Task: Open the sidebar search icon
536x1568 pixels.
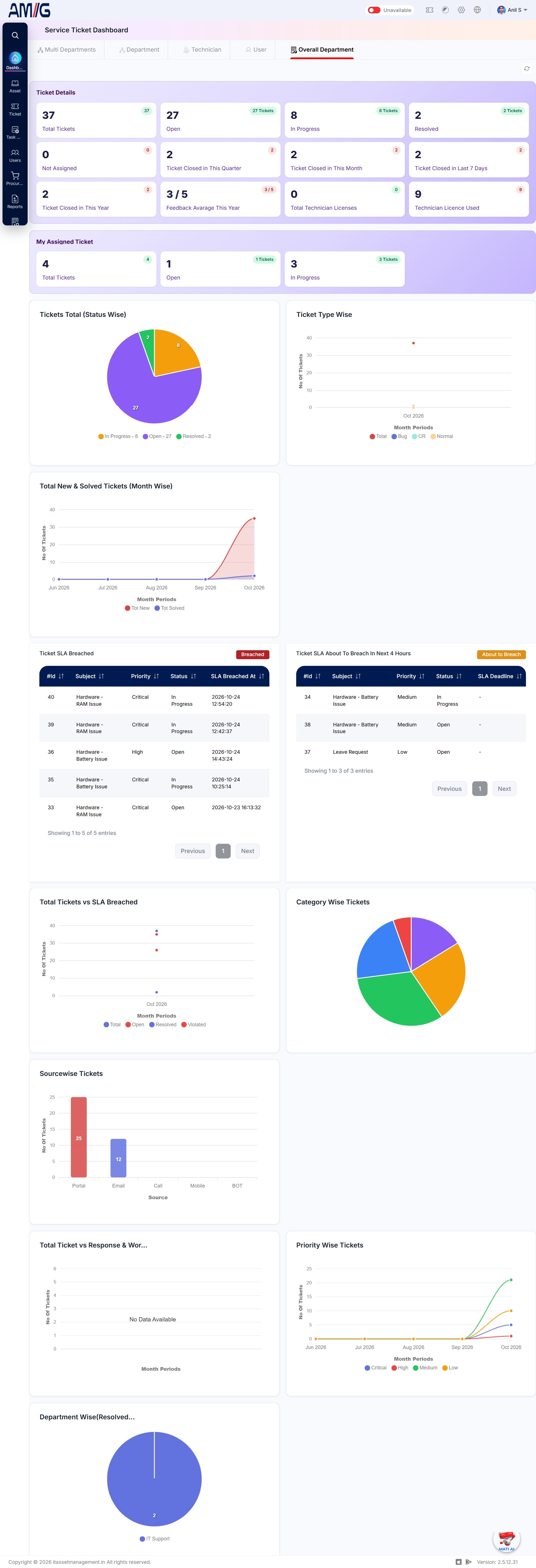Action: 15,35
